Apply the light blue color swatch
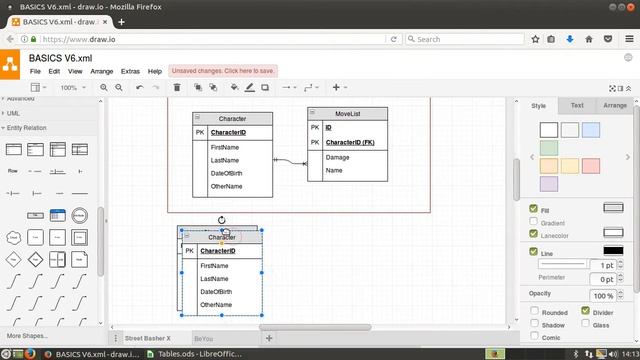 point(591,130)
